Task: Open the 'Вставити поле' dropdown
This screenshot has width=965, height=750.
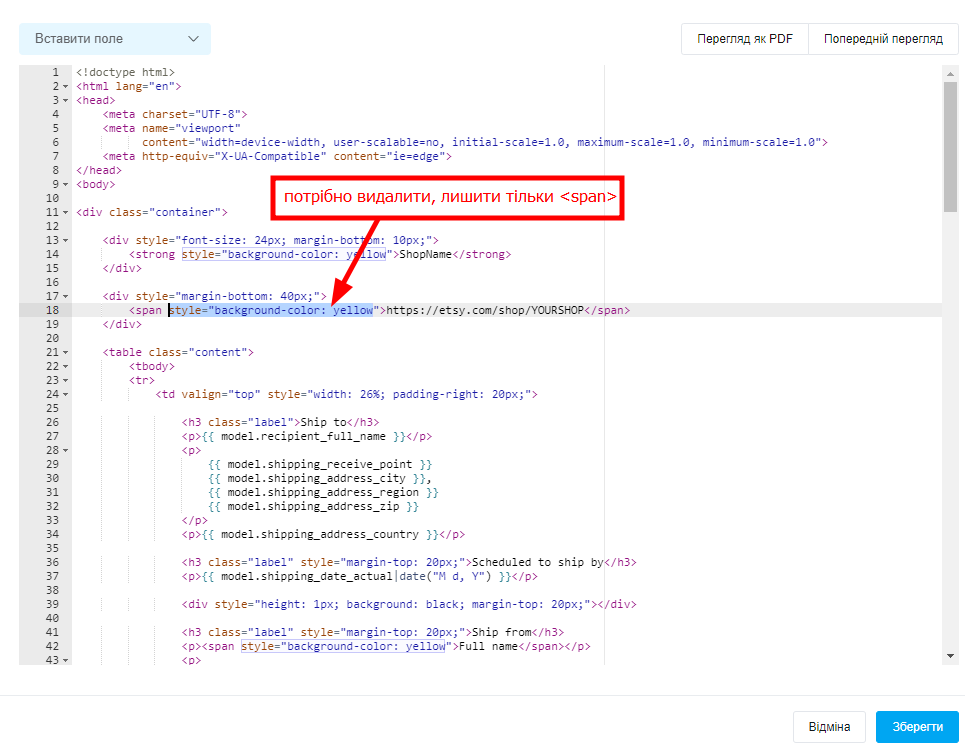Action: coord(114,39)
